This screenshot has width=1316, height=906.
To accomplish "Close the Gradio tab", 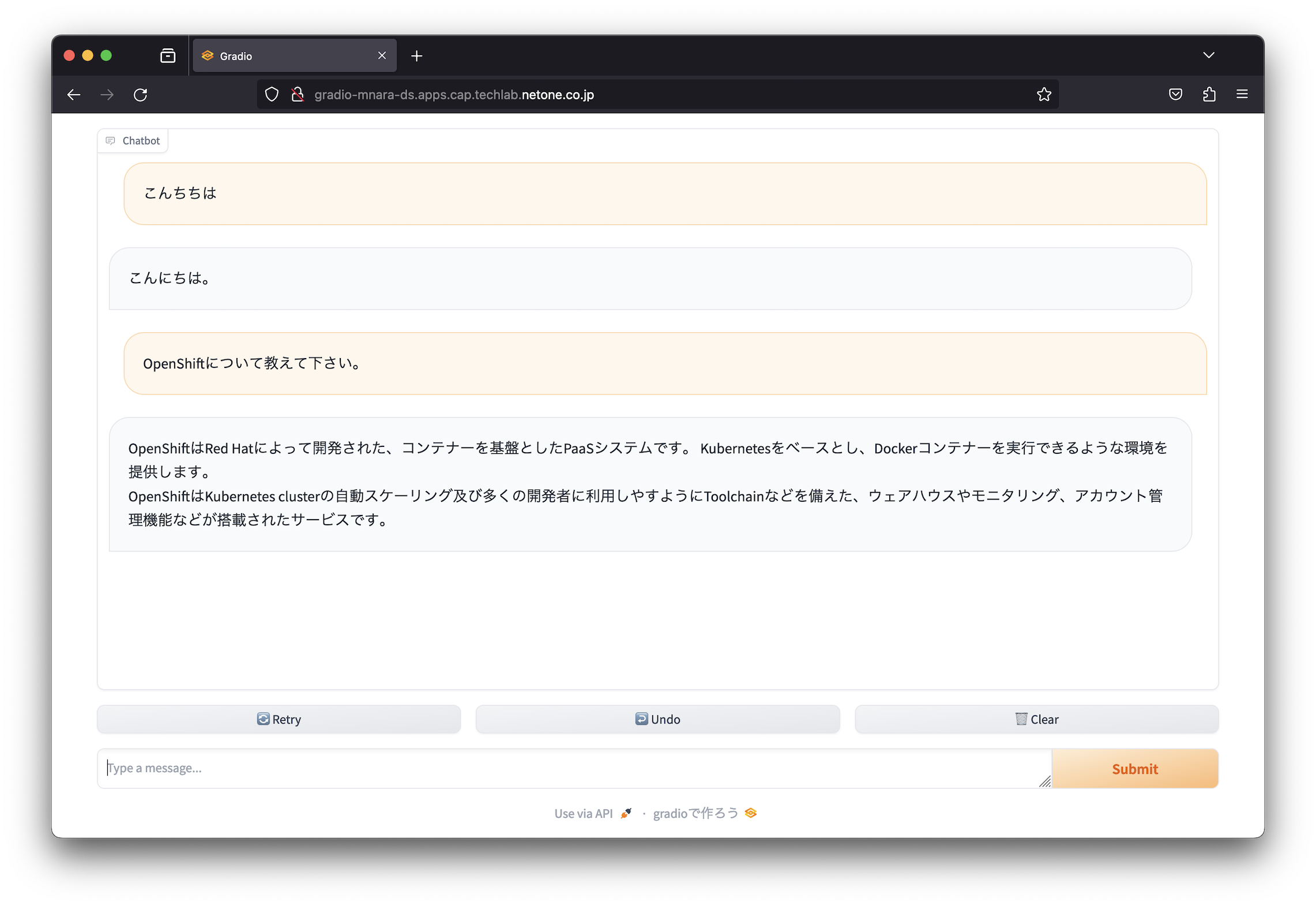I will [x=382, y=55].
